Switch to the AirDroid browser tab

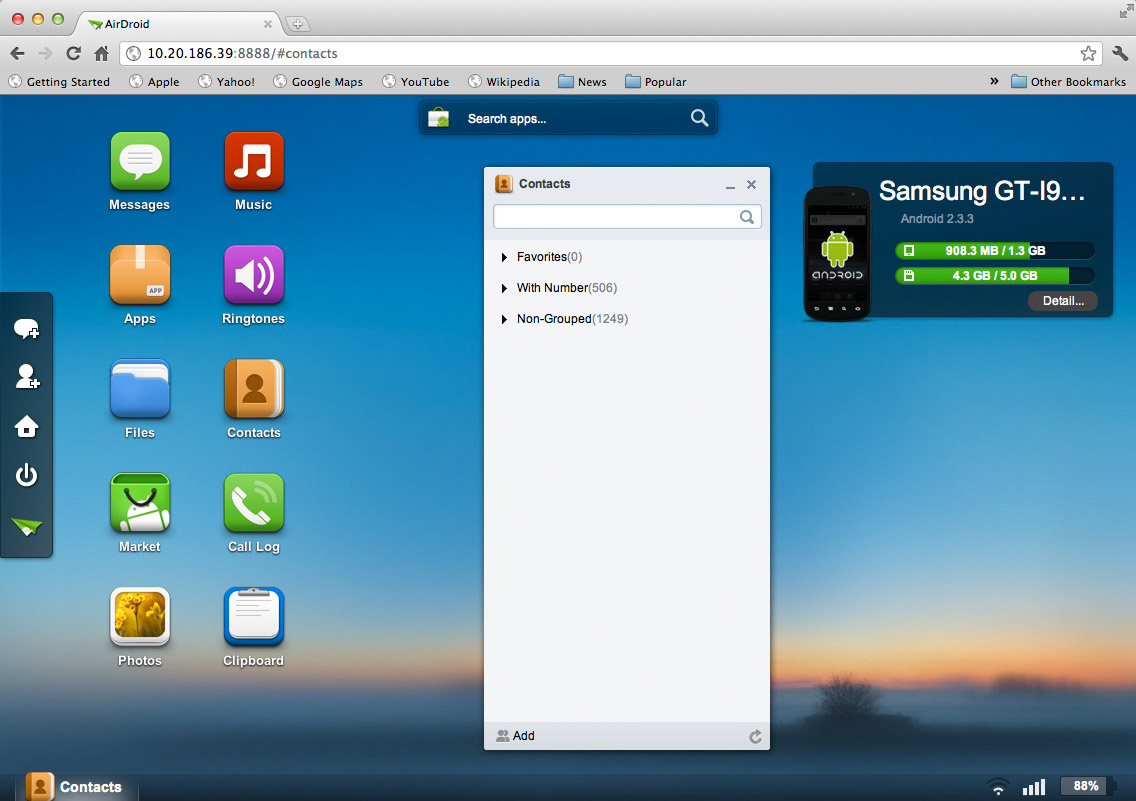170,23
